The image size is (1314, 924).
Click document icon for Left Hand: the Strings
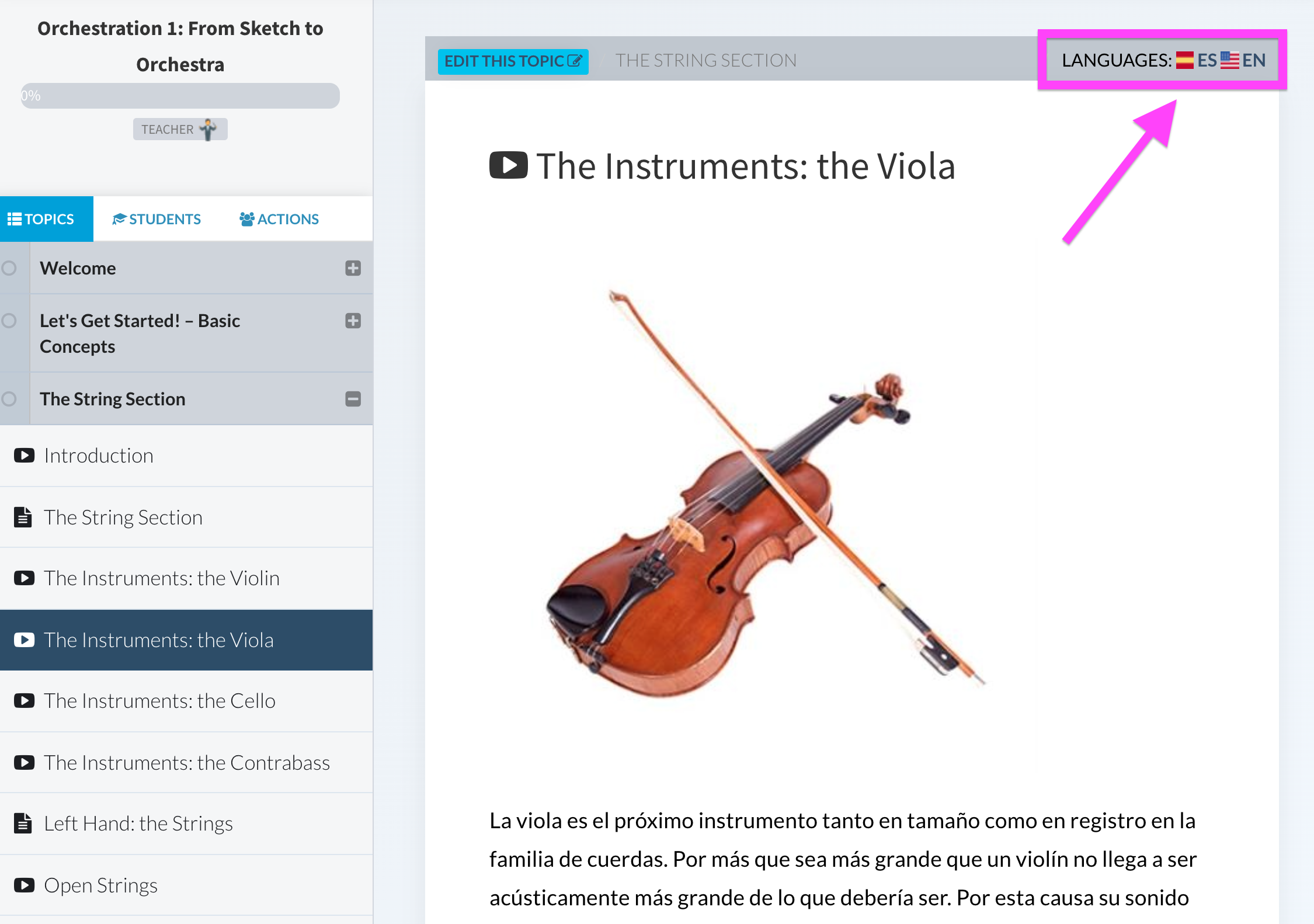[23, 824]
